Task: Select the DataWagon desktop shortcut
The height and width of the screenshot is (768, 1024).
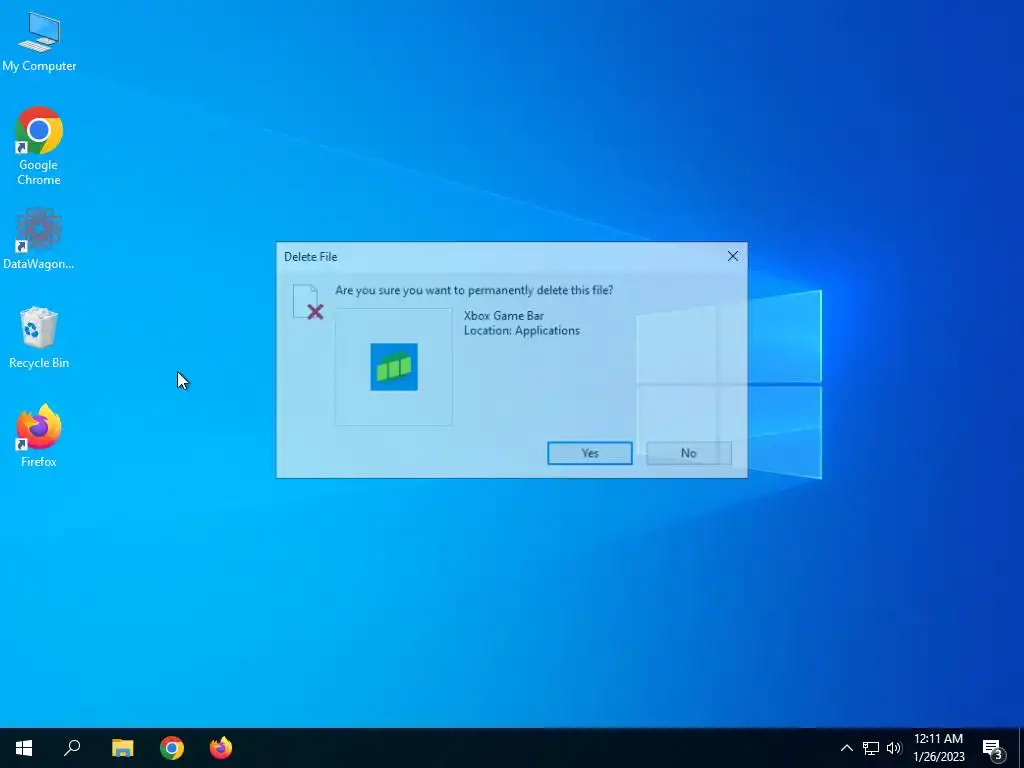Action: pyautogui.click(x=39, y=238)
